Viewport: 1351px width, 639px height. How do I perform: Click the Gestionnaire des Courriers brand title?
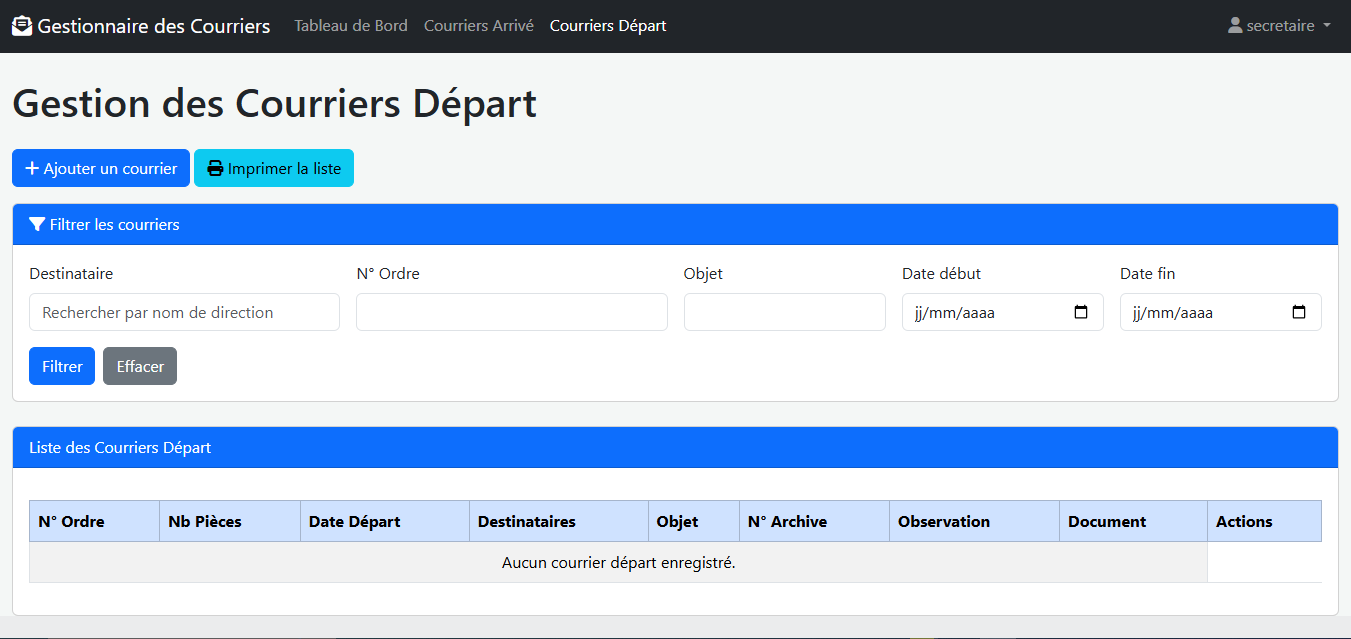pos(154,26)
